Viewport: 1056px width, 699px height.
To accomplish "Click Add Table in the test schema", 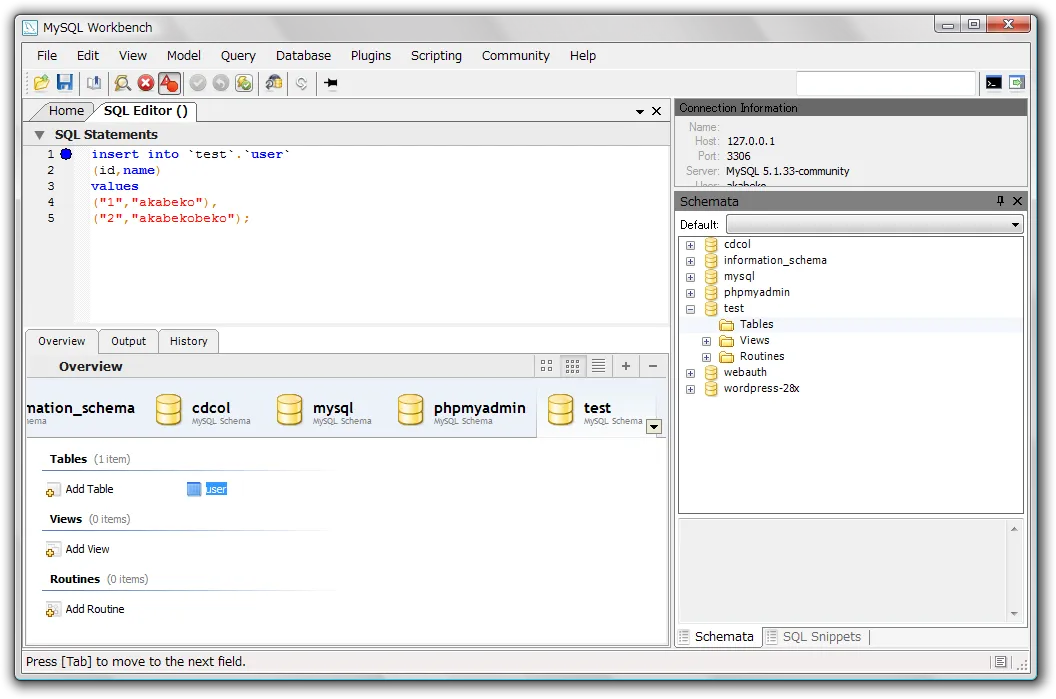I will pyautogui.click(x=87, y=489).
